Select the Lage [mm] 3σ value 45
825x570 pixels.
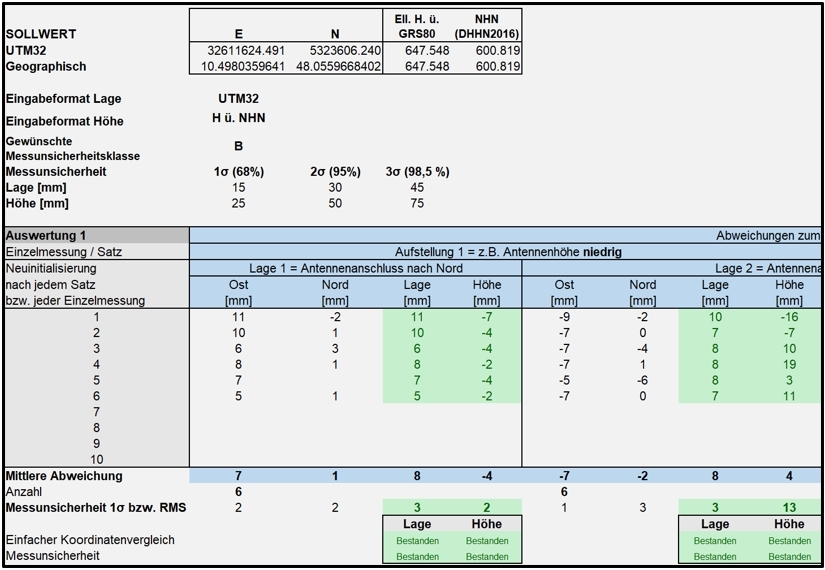(x=417, y=188)
